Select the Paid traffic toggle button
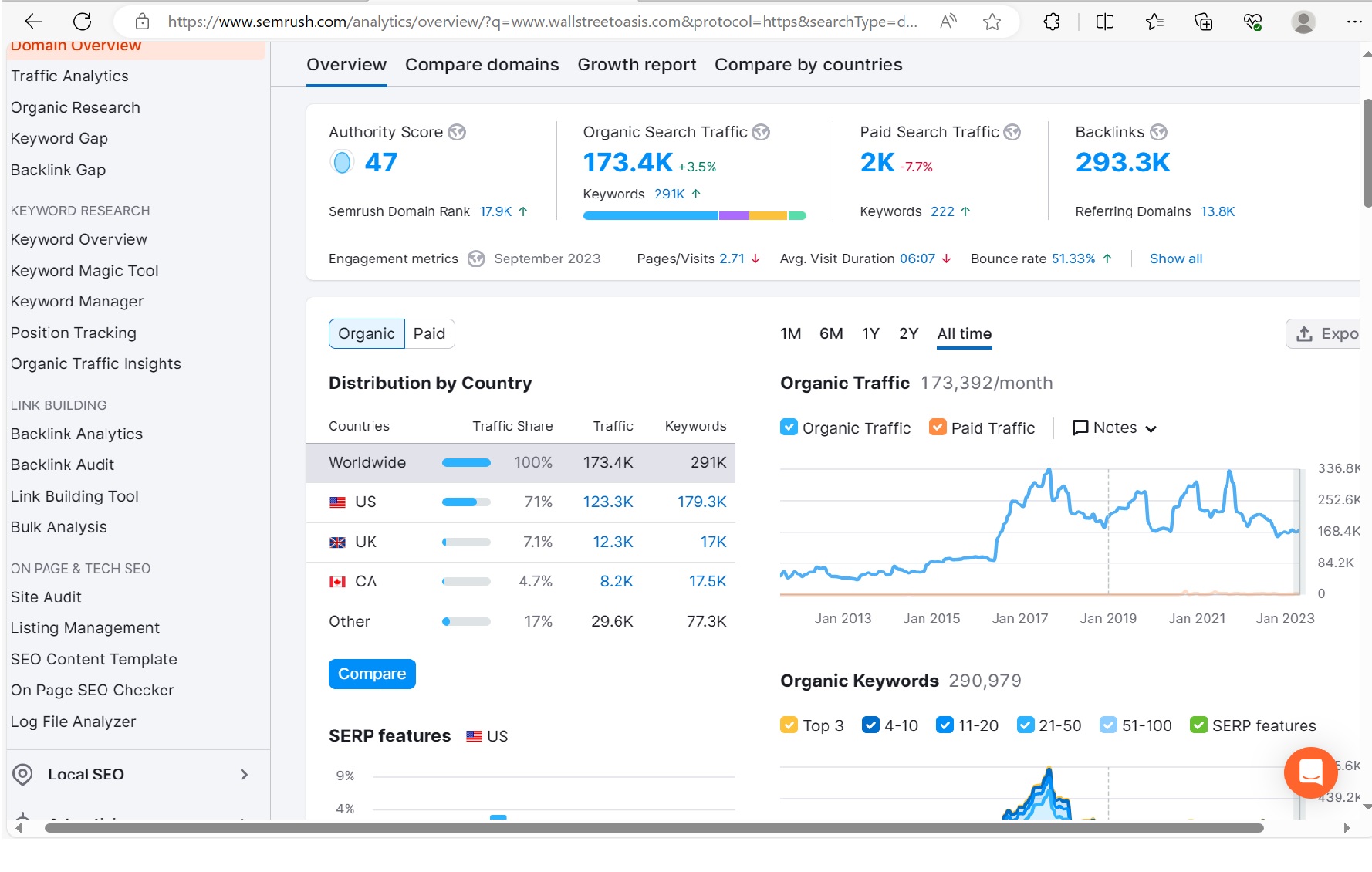 pos(429,333)
